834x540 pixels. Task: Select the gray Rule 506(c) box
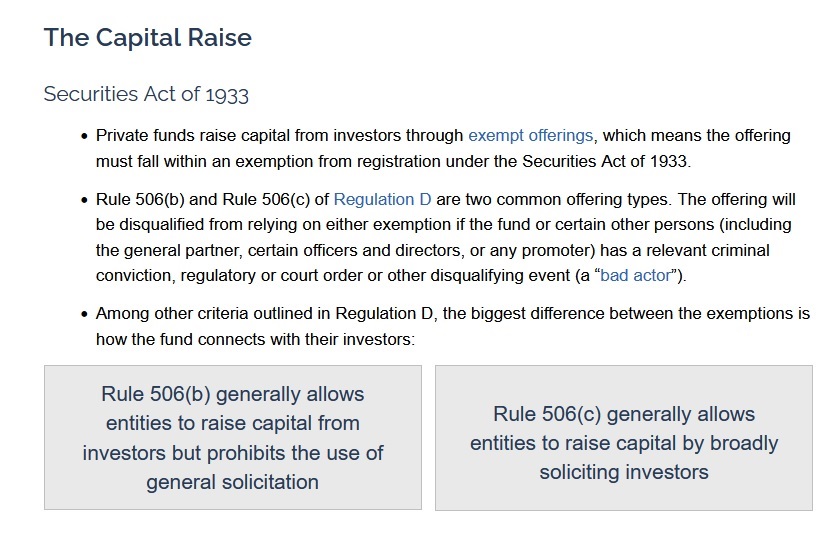[x=624, y=438]
